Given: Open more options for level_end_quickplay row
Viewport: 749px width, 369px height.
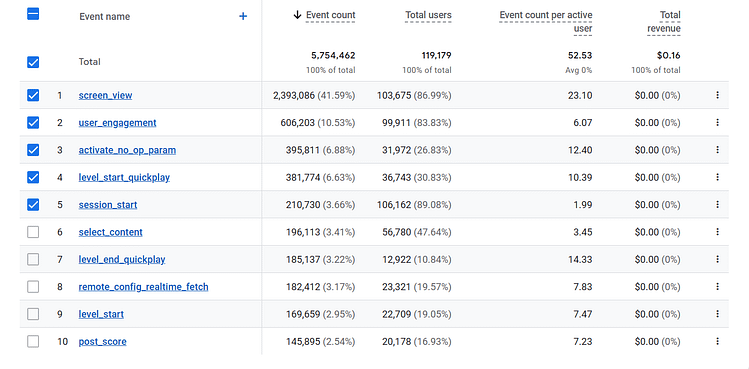Looking at the screenshot, I should [717, 260].
